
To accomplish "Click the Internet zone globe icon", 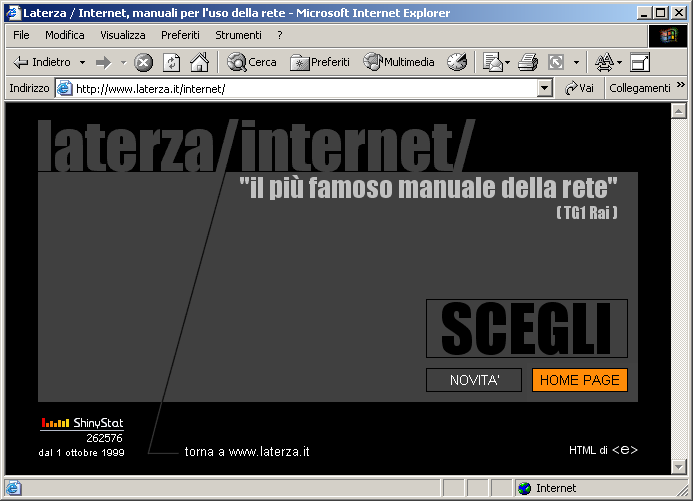I will [525, 488].
